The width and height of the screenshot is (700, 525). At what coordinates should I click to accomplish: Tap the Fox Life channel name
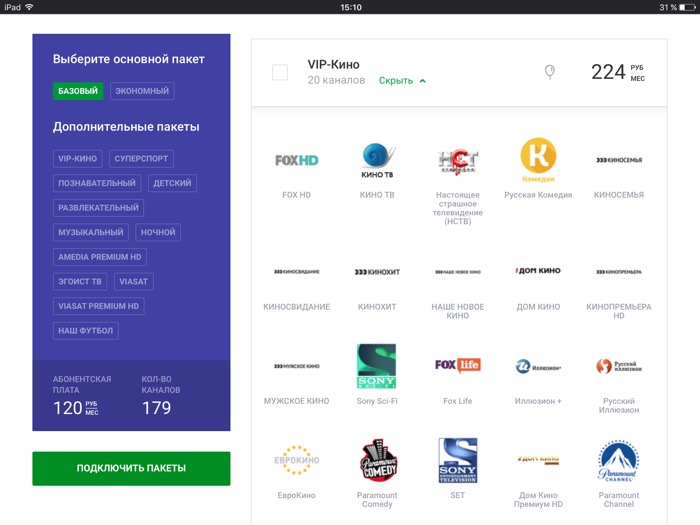458,401
